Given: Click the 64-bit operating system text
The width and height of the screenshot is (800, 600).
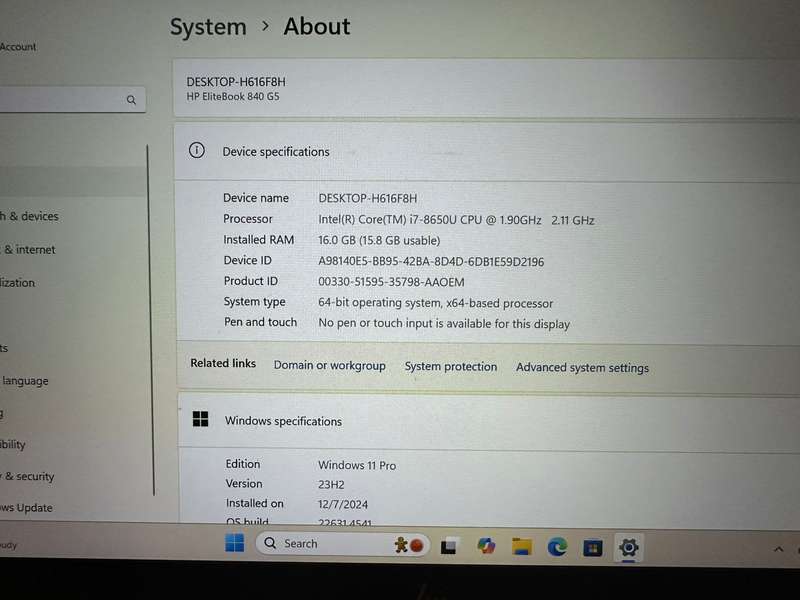Looking at the screenshot, I should click(x=436, y=303).
